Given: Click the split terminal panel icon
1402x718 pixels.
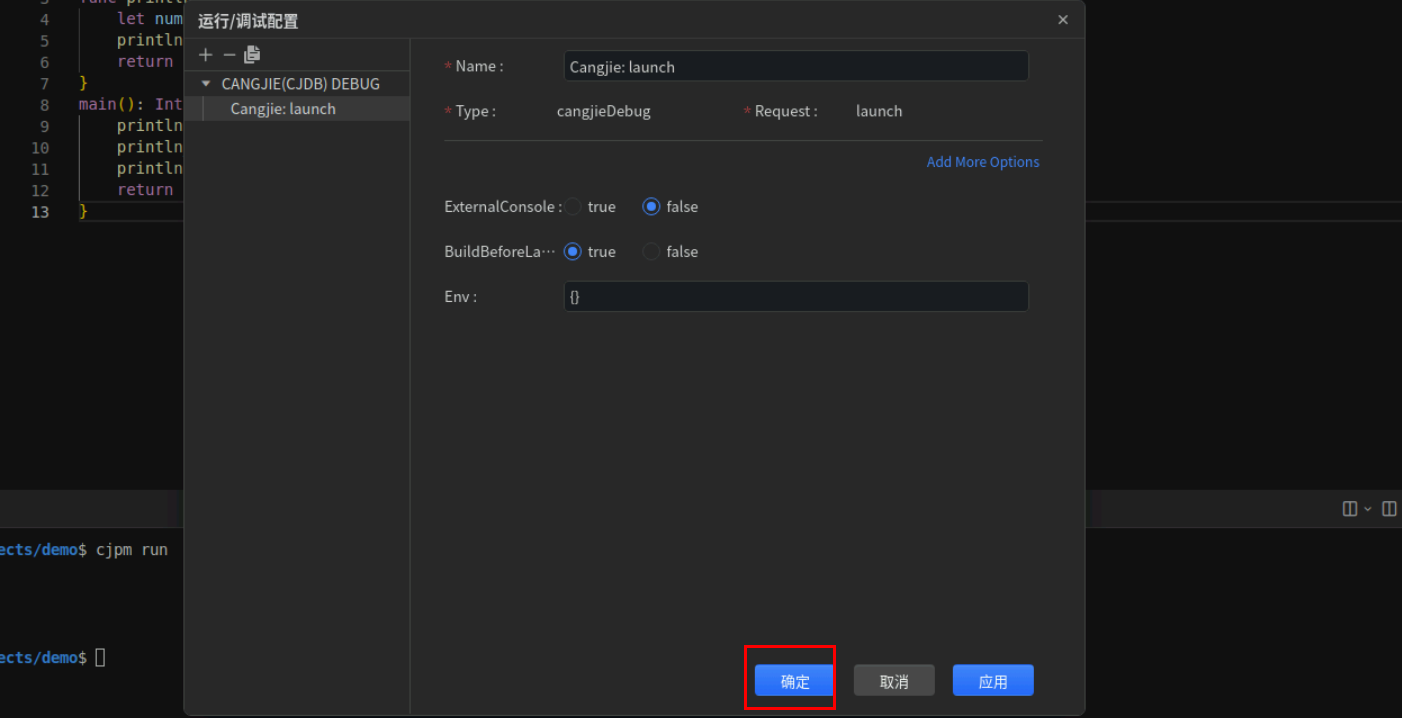Looking at the screenshot, I should pos(1350,509).
